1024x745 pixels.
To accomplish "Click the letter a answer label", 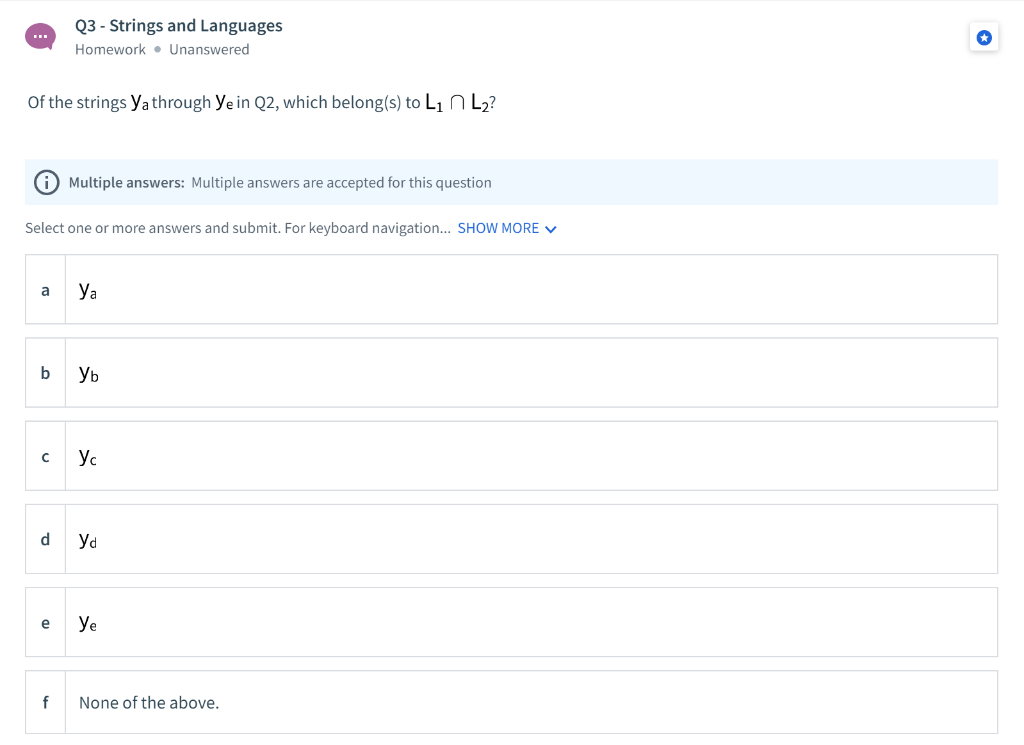I will [45, 290].
